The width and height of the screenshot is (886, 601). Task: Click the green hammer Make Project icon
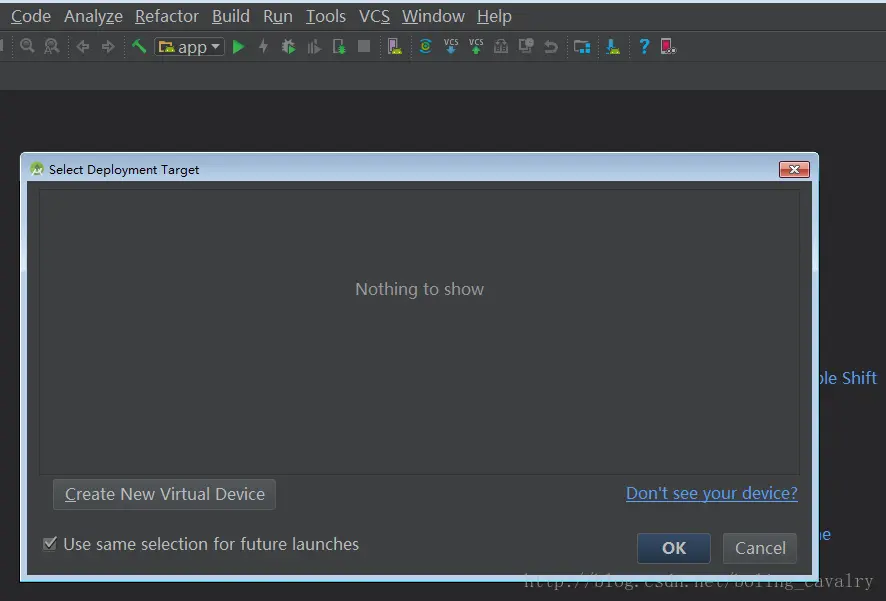pos(138,46)
